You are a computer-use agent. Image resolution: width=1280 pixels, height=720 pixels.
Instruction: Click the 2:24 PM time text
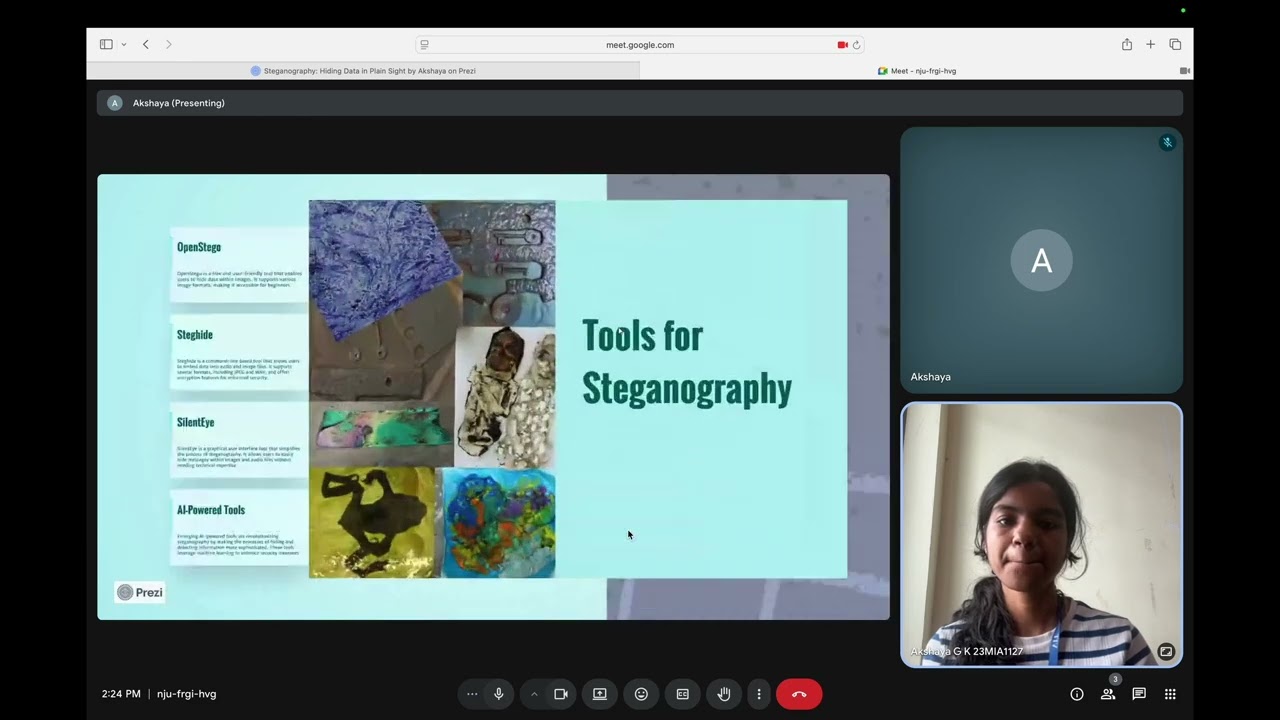pos(121,694)
